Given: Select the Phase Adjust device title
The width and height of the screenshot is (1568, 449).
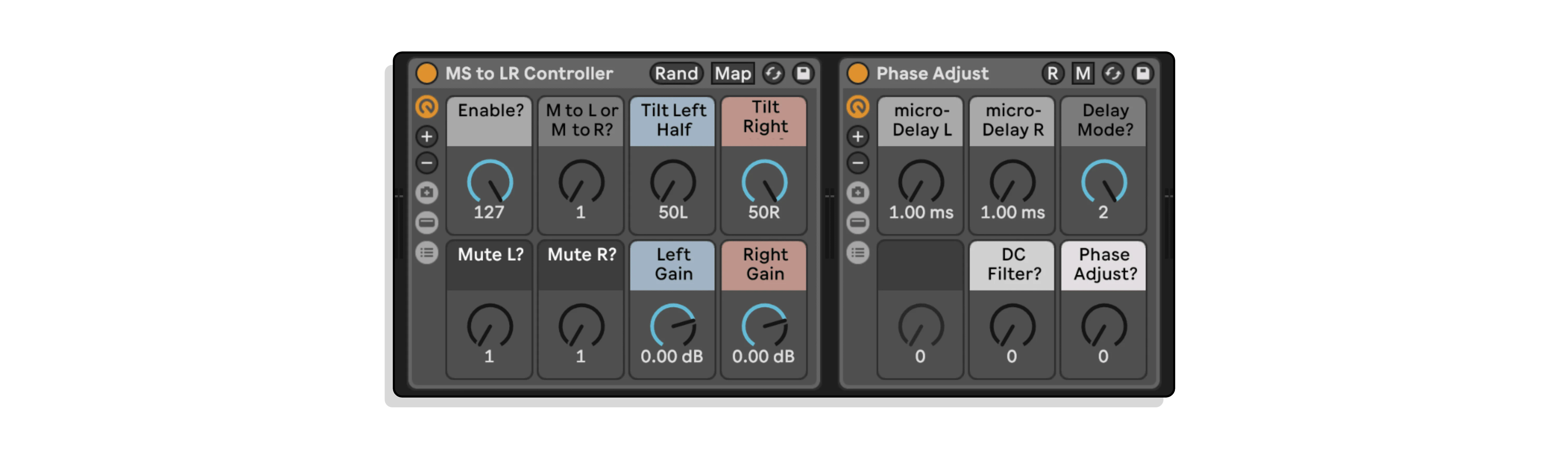Looking at the screenshot, I should 932,74.
